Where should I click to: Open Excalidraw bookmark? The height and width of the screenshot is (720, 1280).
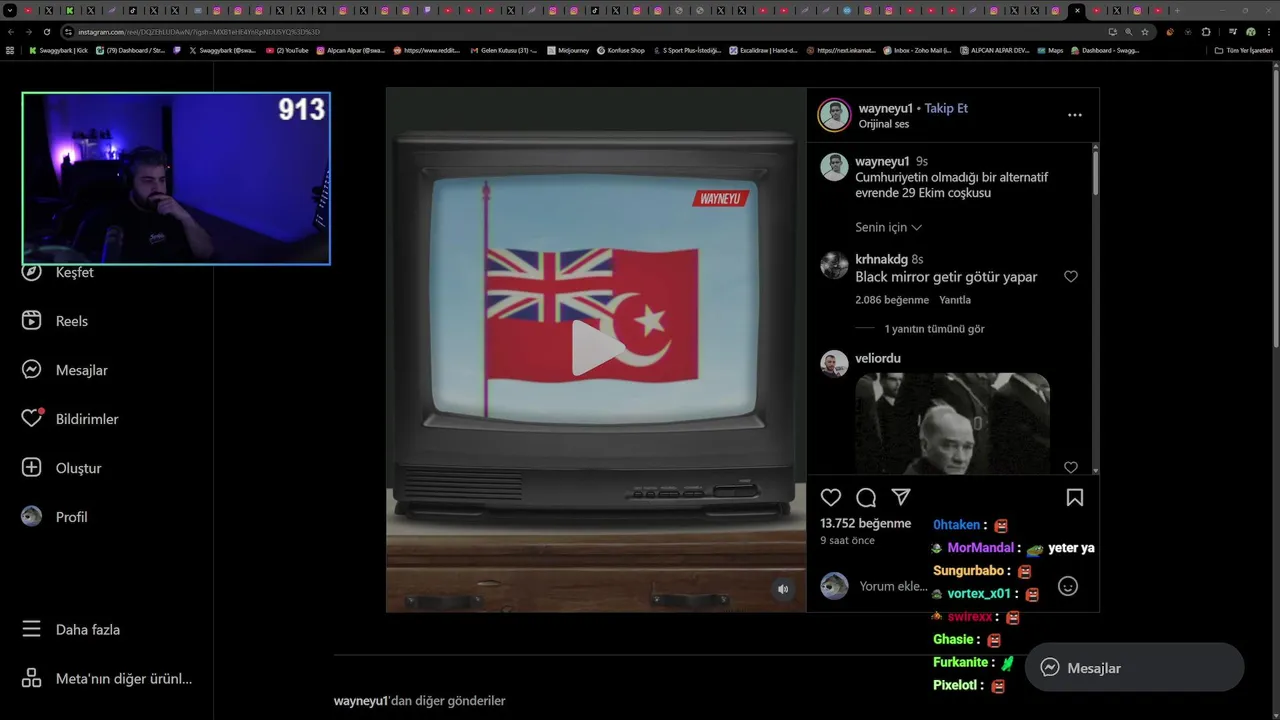(763, 50)
